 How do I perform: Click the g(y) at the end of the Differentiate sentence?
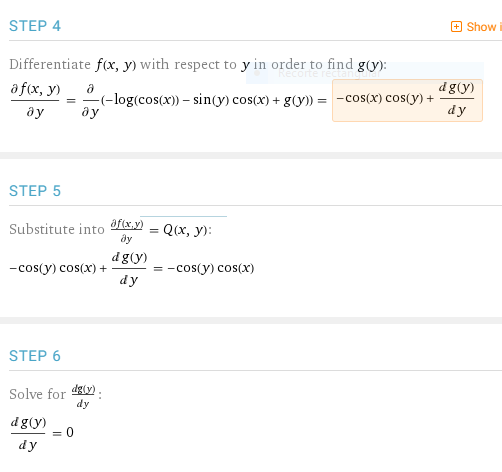tap(370, 65)
